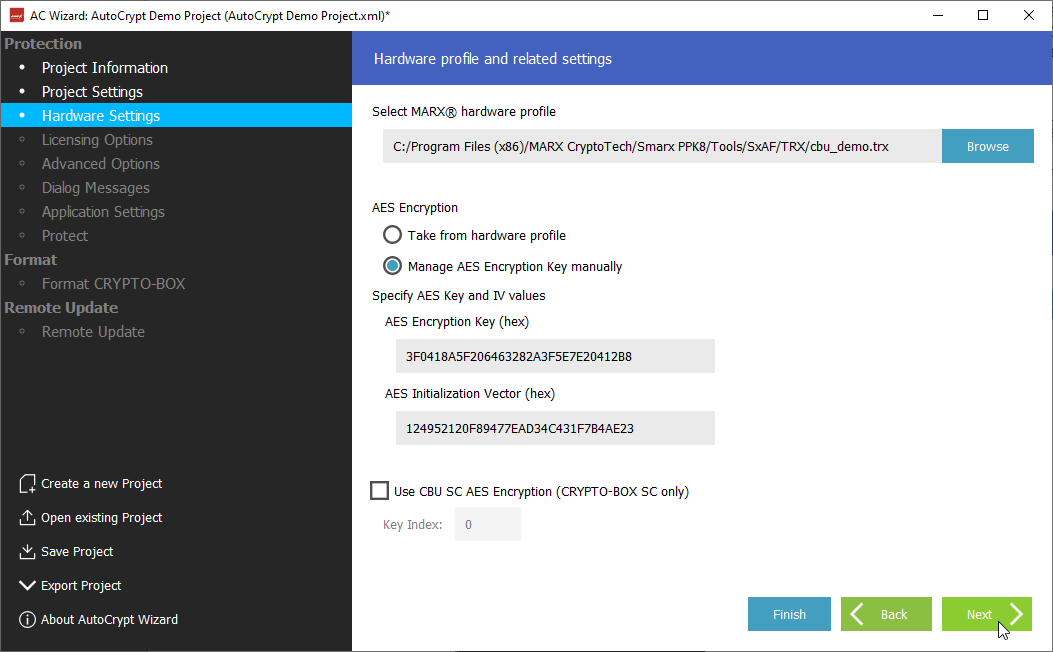This screenshot has width=1053, height=652.
Task: Enable Use CBU SC AES Encryption checkbox
Action: [380, 491]
